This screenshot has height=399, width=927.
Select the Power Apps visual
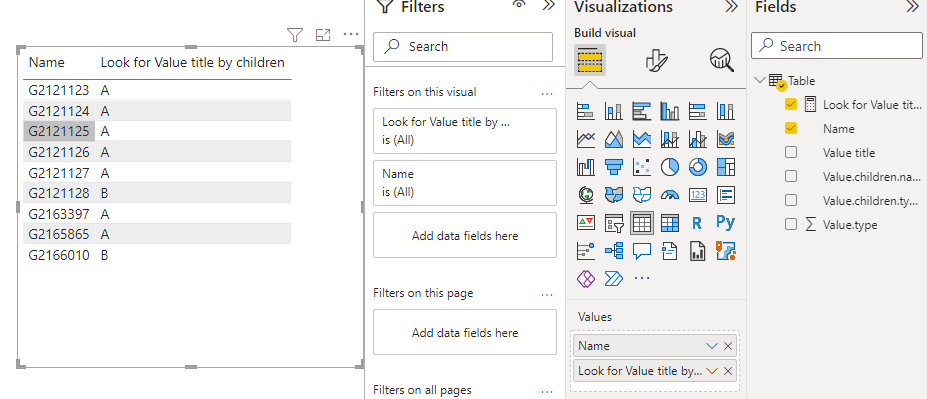pos(585,278)
